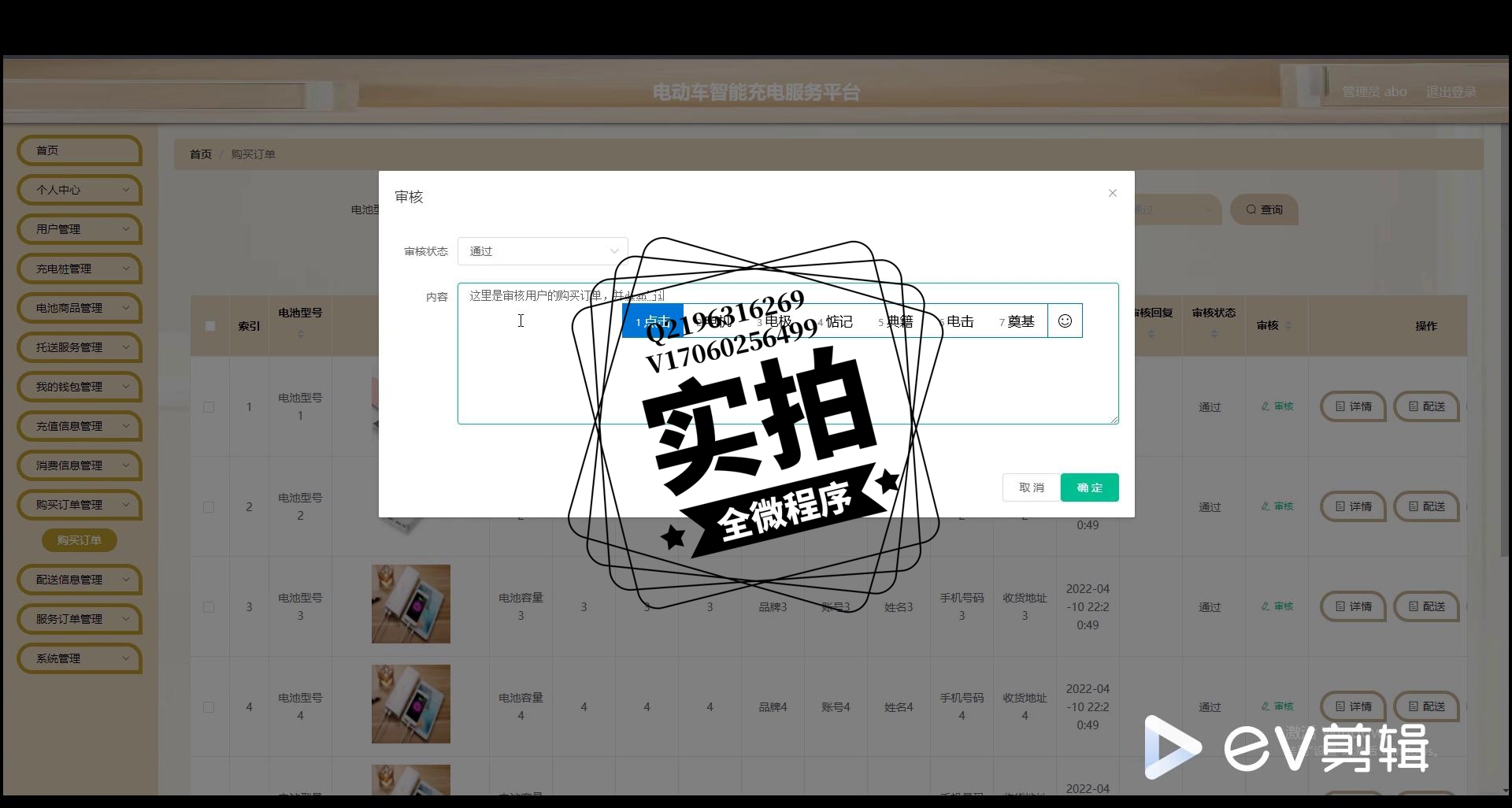Click inside the 内容 text area
The width and height of the screenshot is (1512, 808).
787,354
